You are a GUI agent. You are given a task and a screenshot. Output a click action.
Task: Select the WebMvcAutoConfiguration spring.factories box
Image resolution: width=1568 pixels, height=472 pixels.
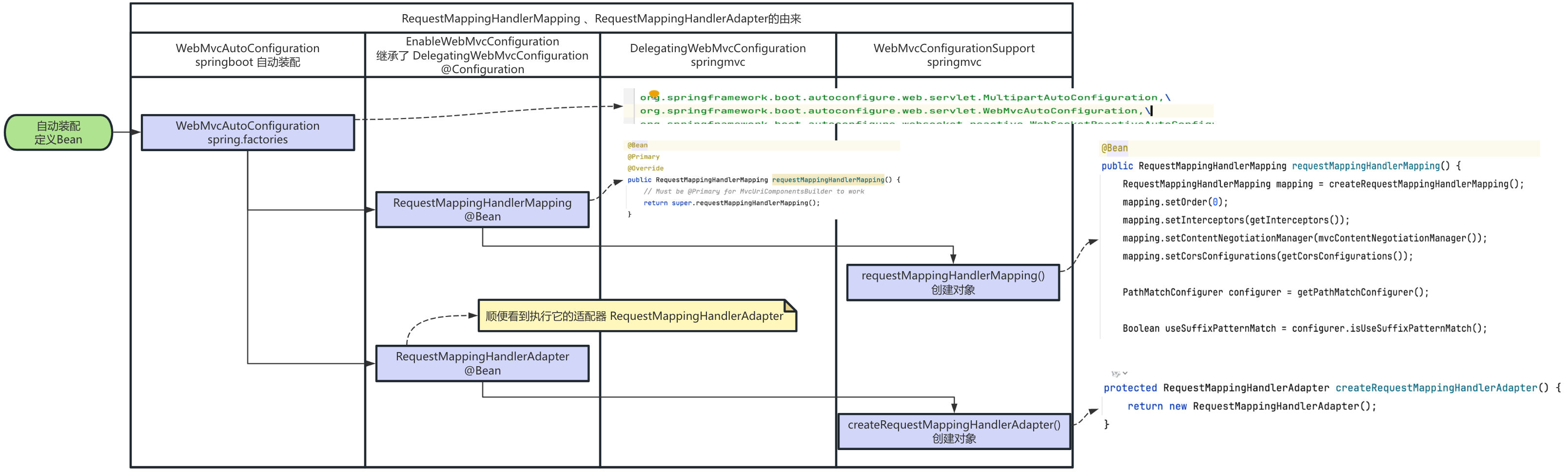coord(248,132)
